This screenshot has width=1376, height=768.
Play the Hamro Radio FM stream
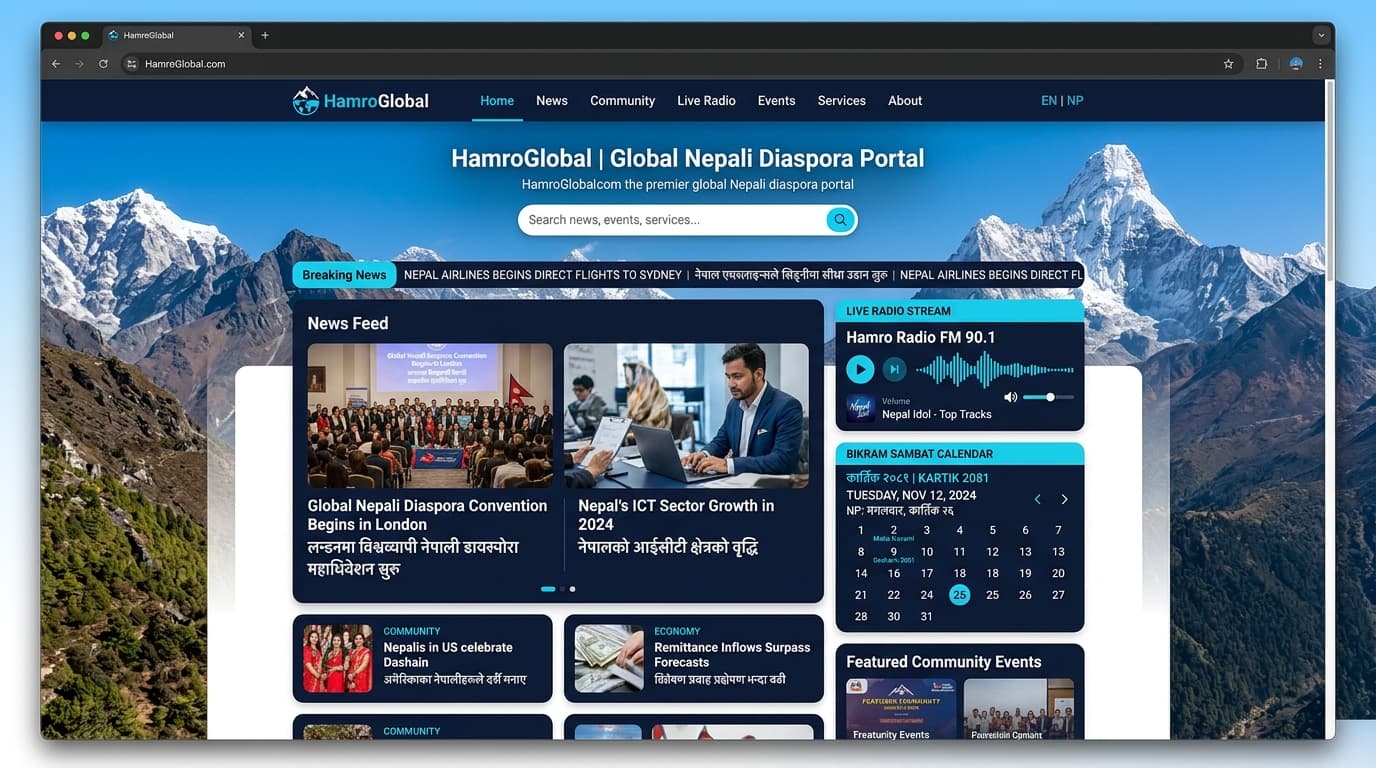point(860,369)
